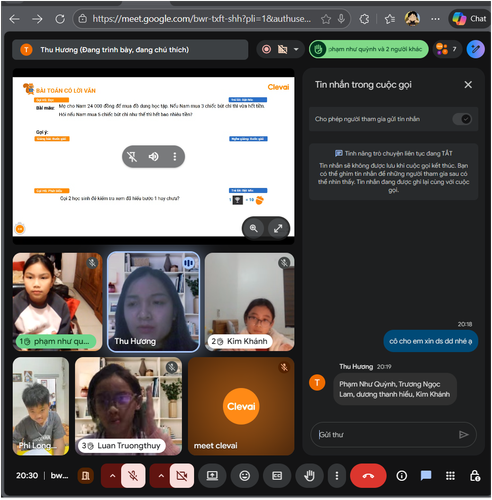Open browser extensions puzzle icon
This screenshot has width=492, height=500.
[x=364, y=19]
